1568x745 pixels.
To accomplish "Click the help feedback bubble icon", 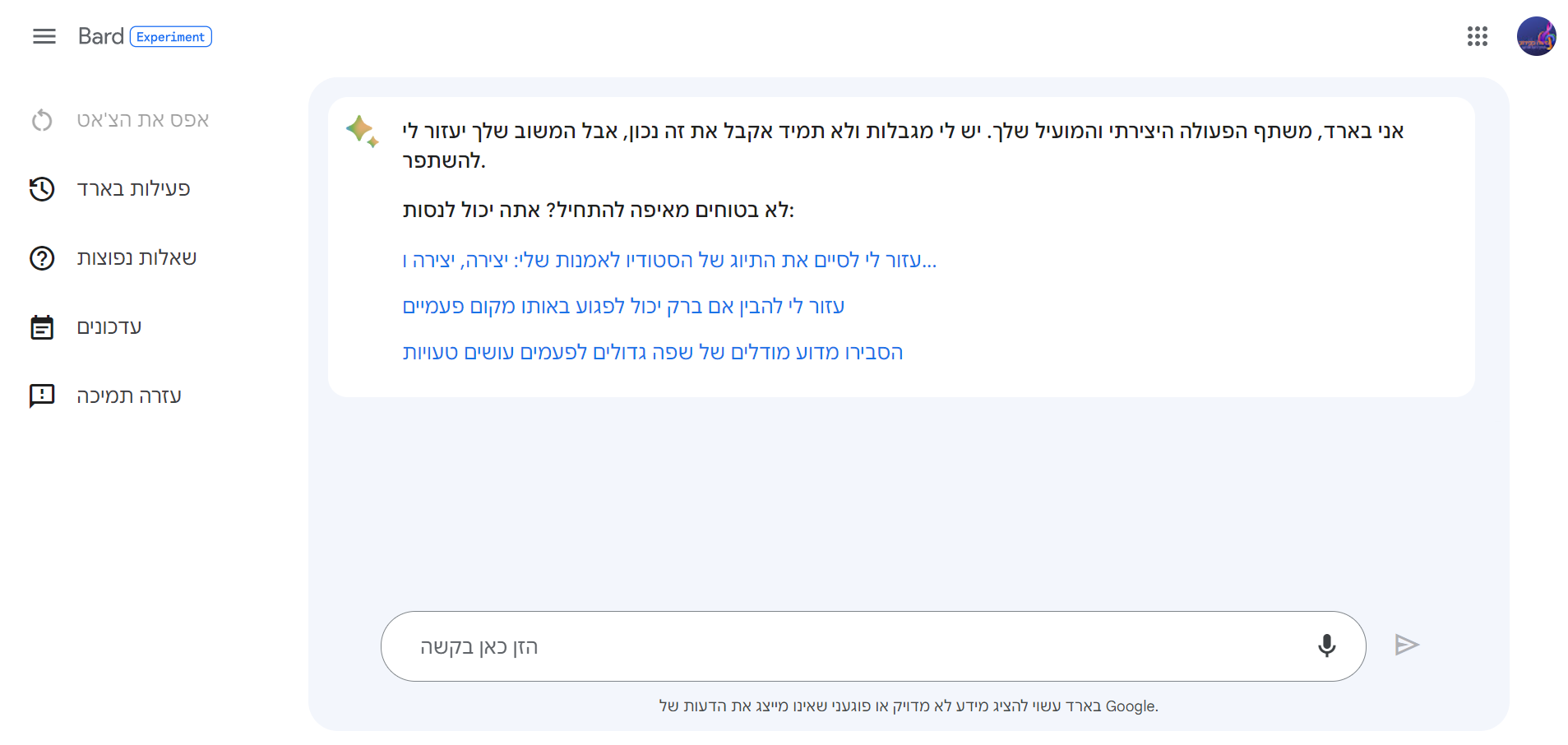I will 42,396.
